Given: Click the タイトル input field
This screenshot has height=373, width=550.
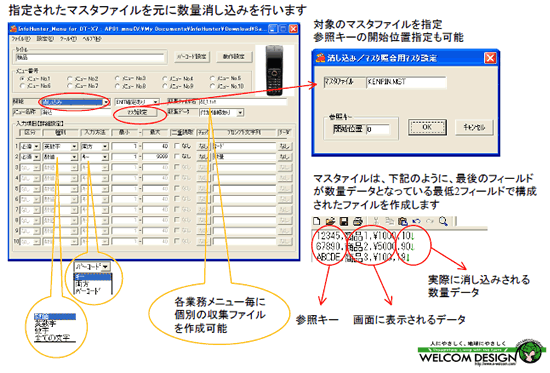Looking at the screenshot, I should pyautogui.click(x=90, y=58).
